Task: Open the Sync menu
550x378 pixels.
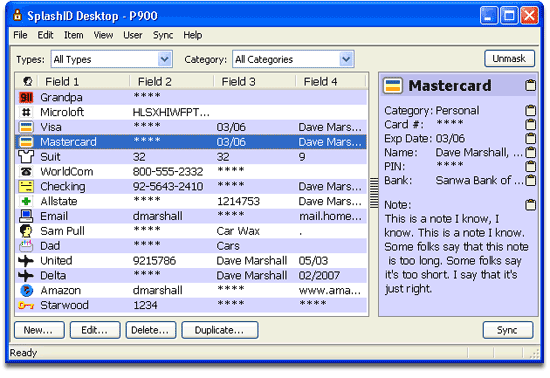Action: 163,35
